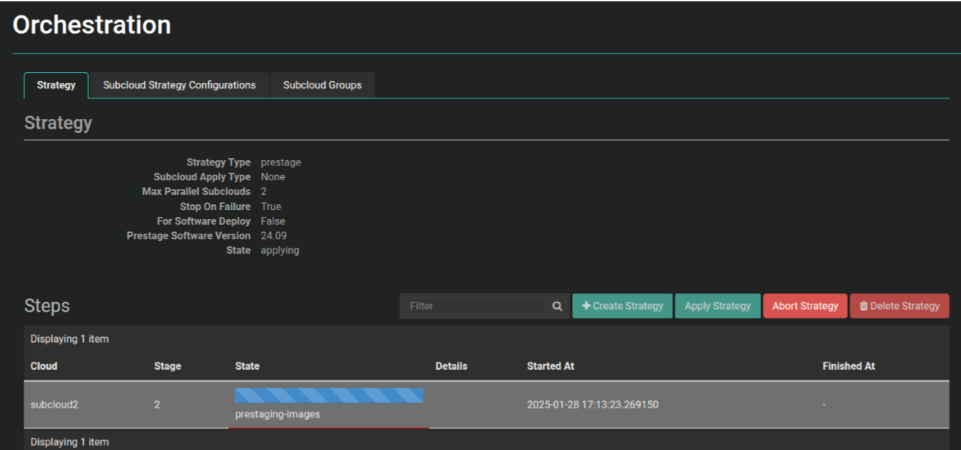Select the subcloud2 cell
Screen dimensions: 961x450
click(x=54, y=405)
